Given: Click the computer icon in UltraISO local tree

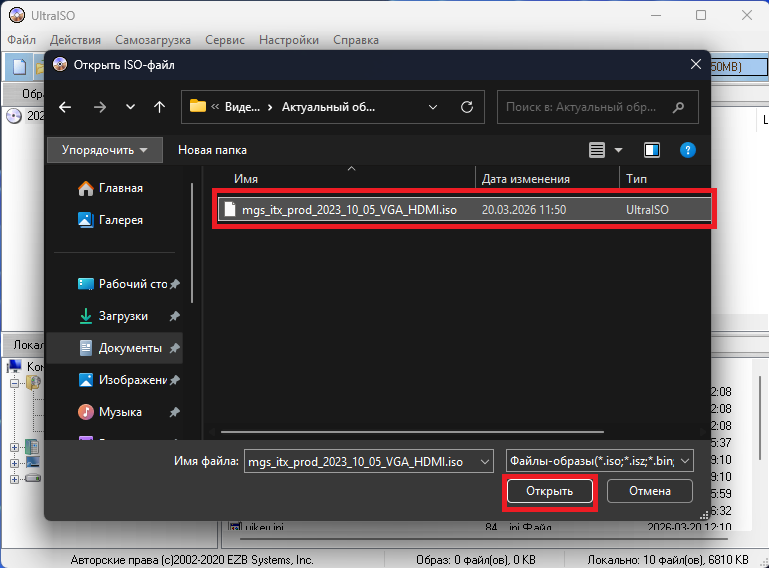Looking at the screenshot, I should [x=15, y=366].
